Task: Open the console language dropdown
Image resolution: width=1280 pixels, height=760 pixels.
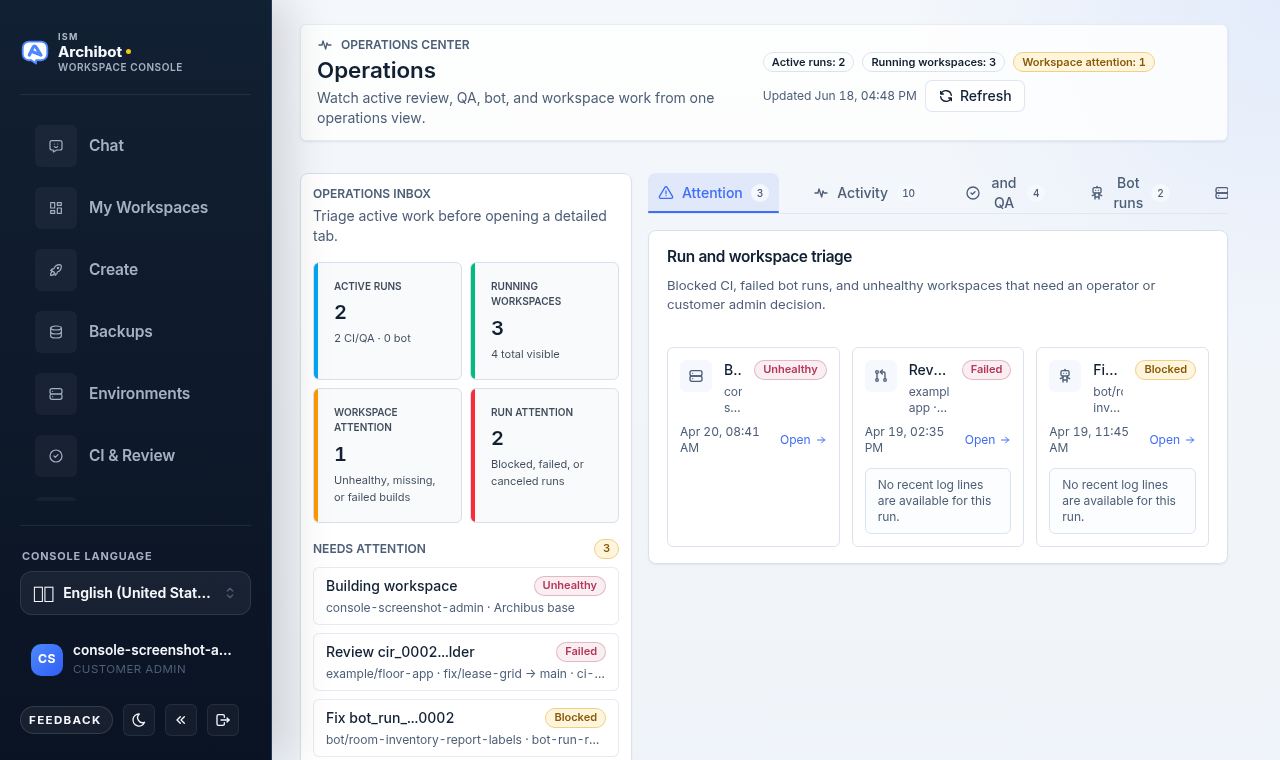Action: coord(135,593)
